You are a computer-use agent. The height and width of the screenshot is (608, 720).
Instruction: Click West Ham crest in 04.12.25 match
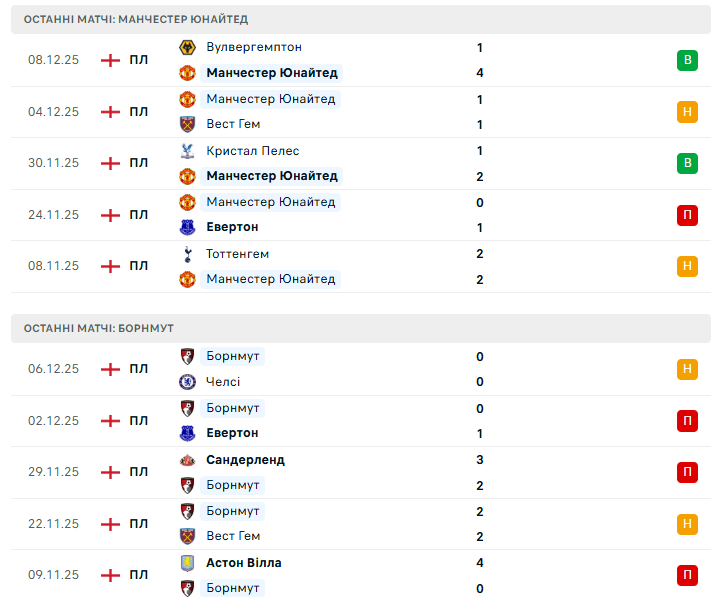tap(187, 124)
